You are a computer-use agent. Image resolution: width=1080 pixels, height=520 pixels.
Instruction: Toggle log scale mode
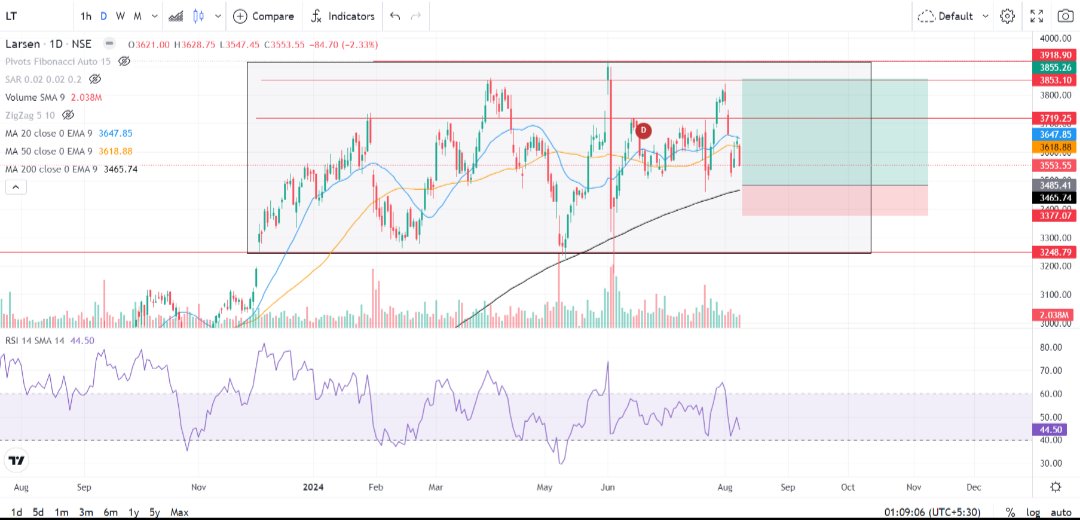click(1032, 512)
